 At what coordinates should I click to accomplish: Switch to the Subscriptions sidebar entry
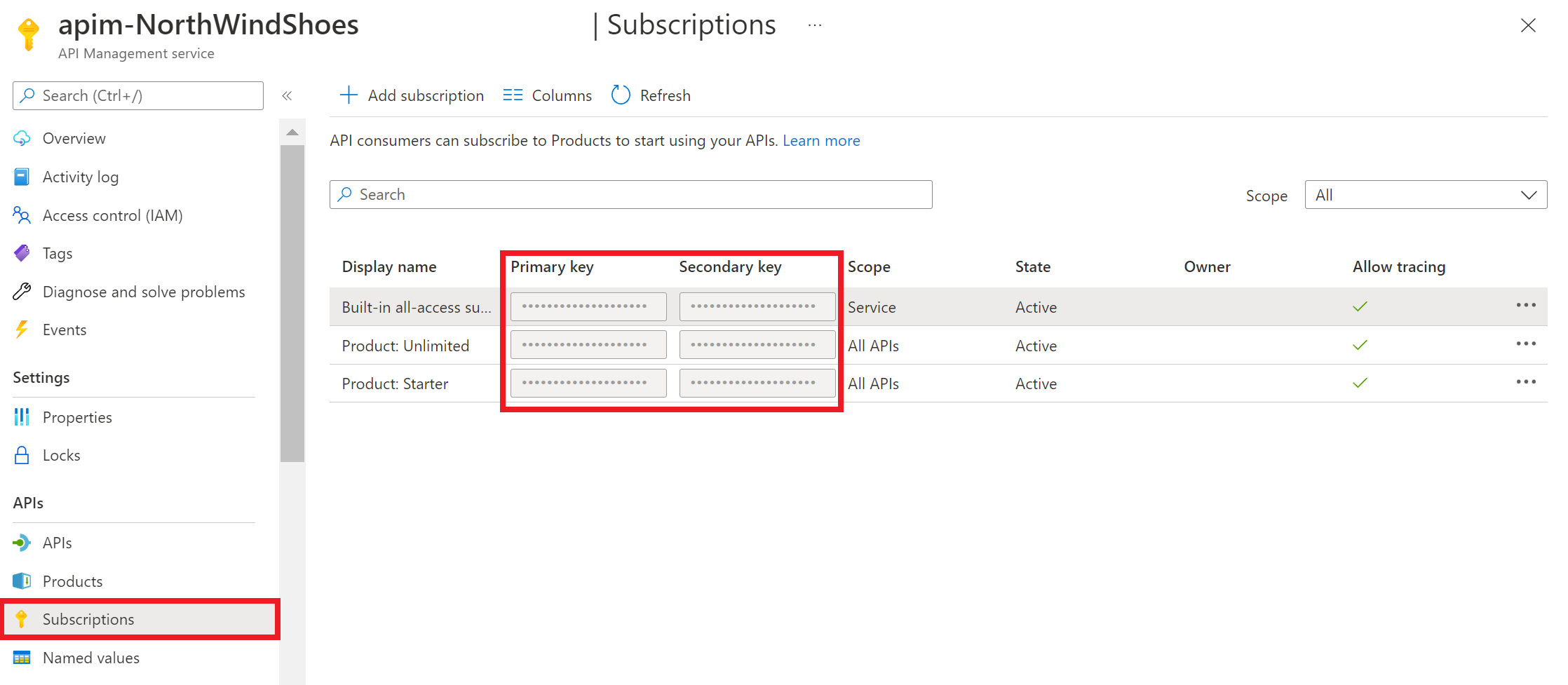click(88, 619)
